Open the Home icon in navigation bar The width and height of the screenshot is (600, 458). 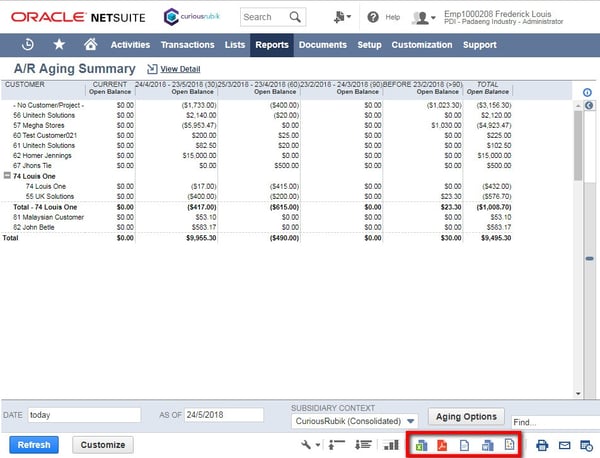click(x=91, y=45)
